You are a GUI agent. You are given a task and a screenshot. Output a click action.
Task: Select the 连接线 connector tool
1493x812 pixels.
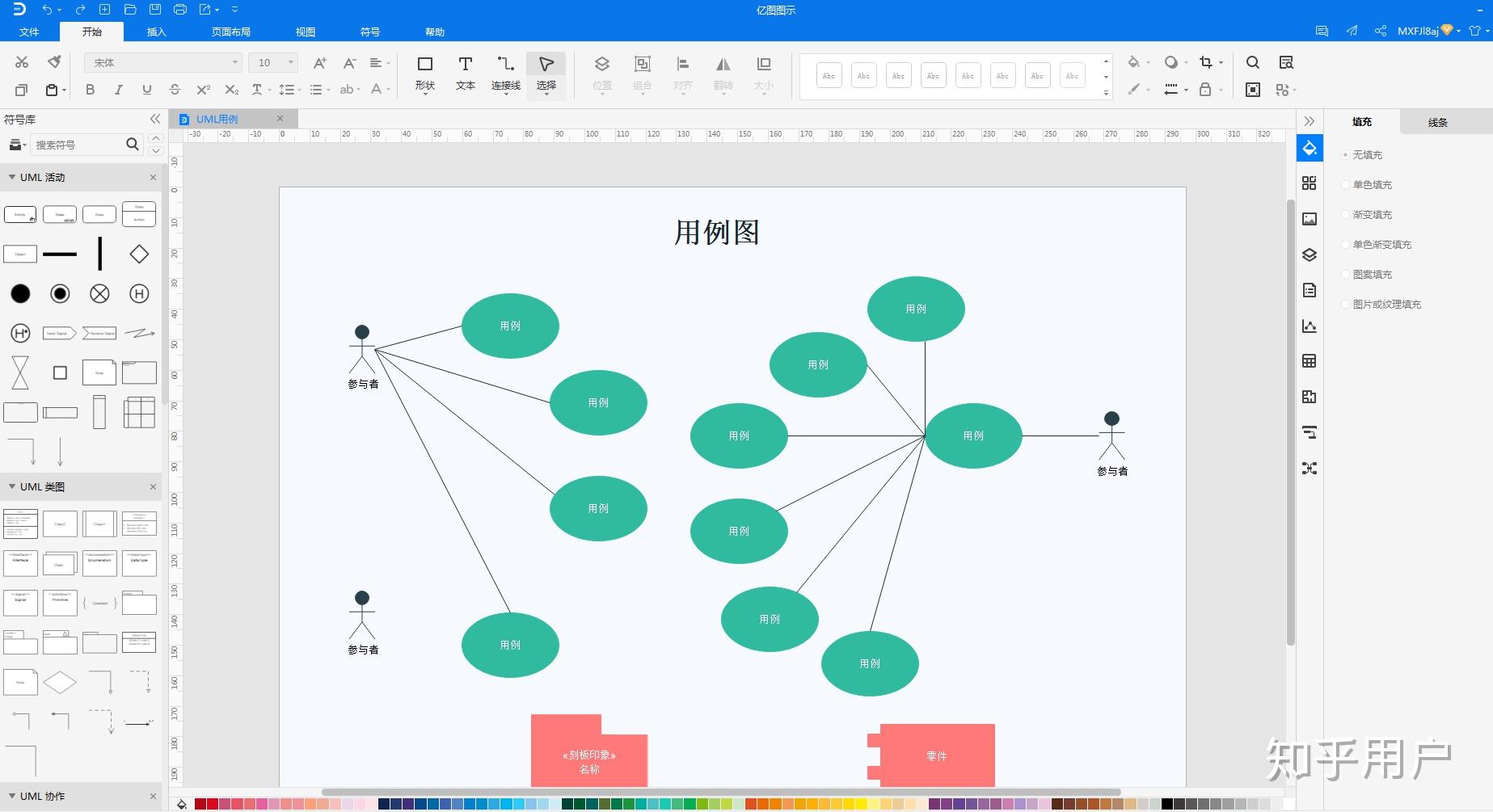point(506,74)
